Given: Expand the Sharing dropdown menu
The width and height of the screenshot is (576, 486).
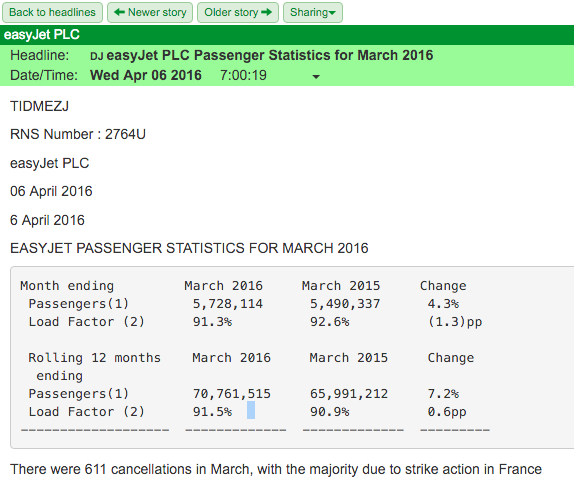Looking at the screenshot, I should [313, 12].
